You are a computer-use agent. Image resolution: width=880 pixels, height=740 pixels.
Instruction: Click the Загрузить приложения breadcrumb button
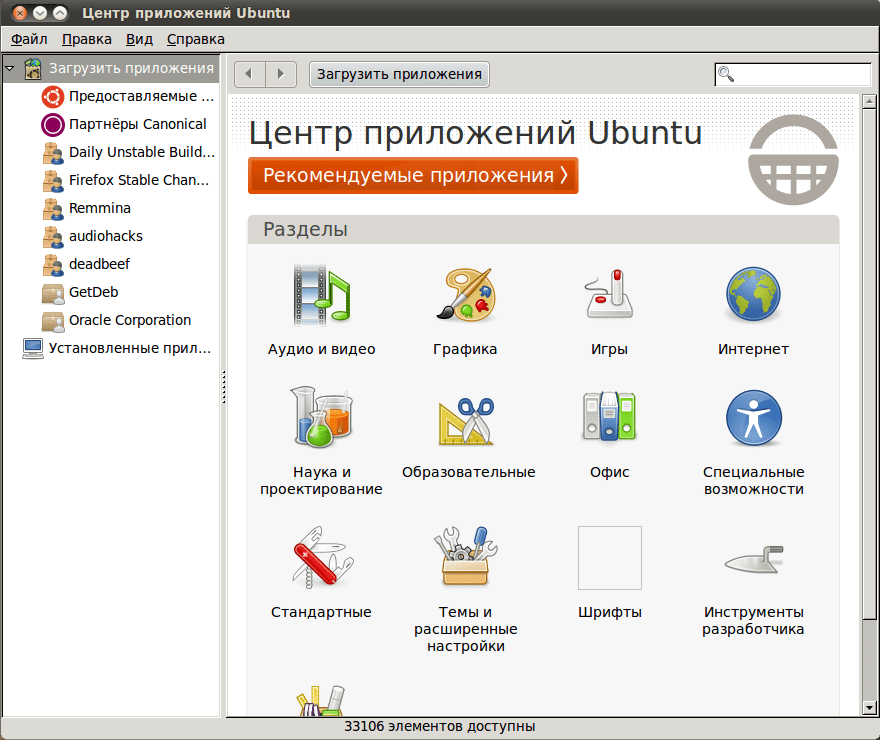tap(399, 74)
